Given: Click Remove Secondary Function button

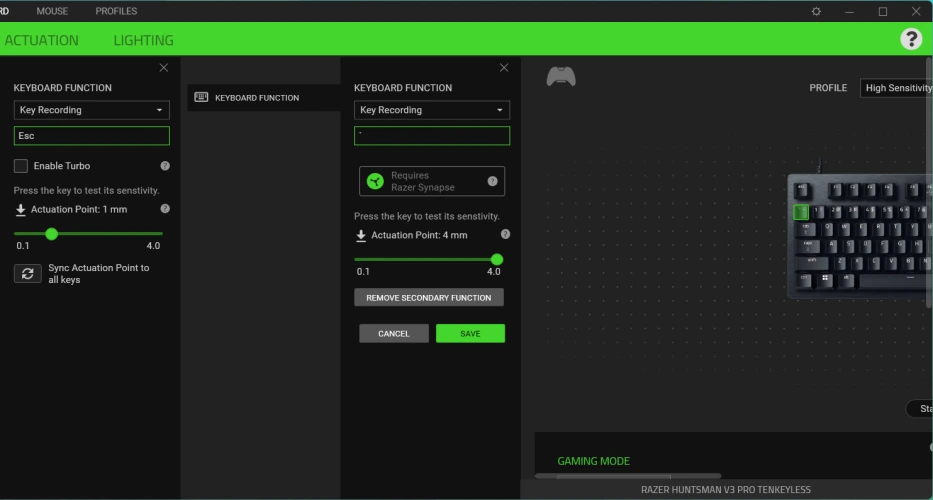Looking at the screenshot, I should (x=429, y=298).
